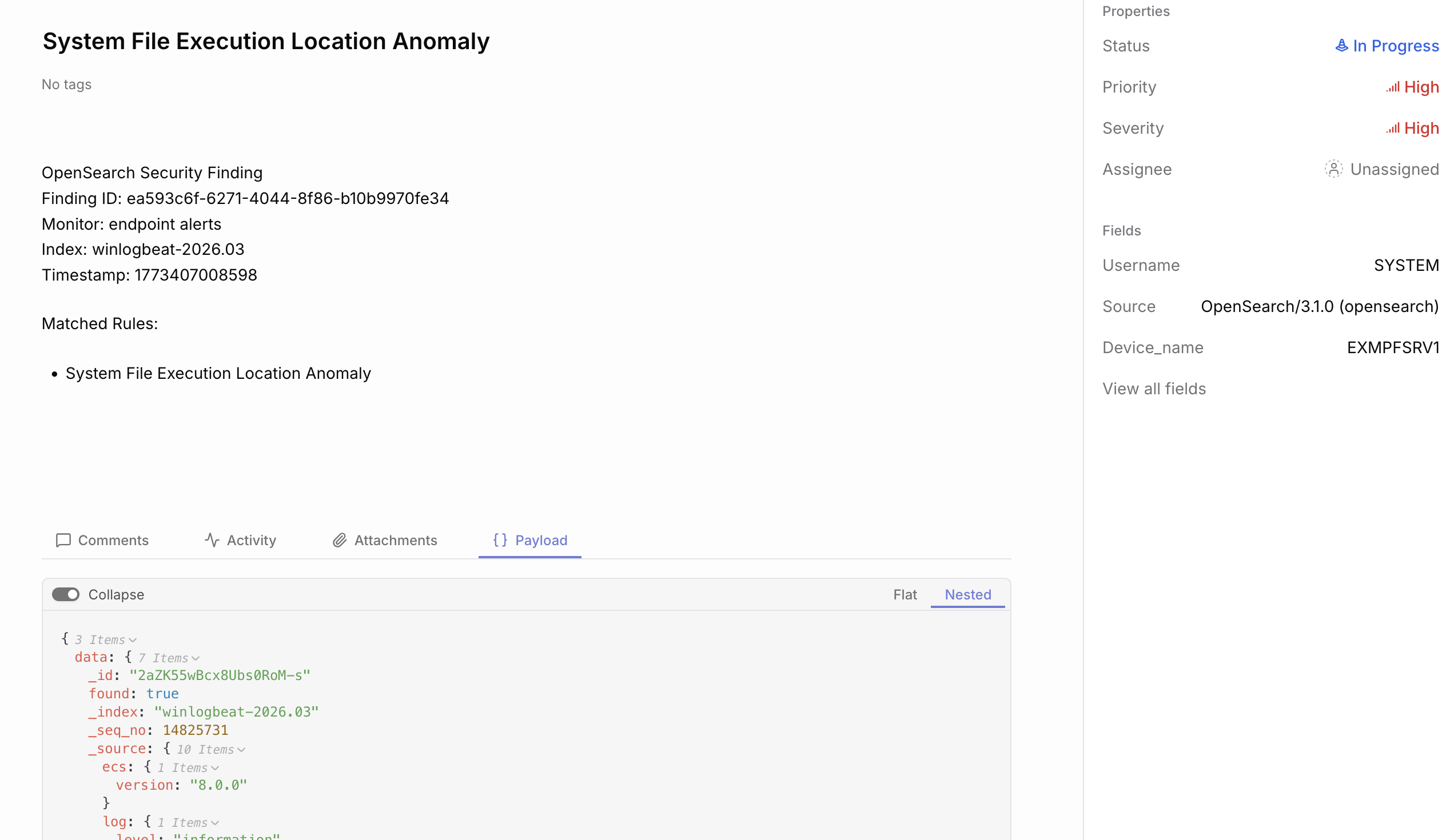
Task: Click the Attachments paperclip icon
Action: [340, 541]
